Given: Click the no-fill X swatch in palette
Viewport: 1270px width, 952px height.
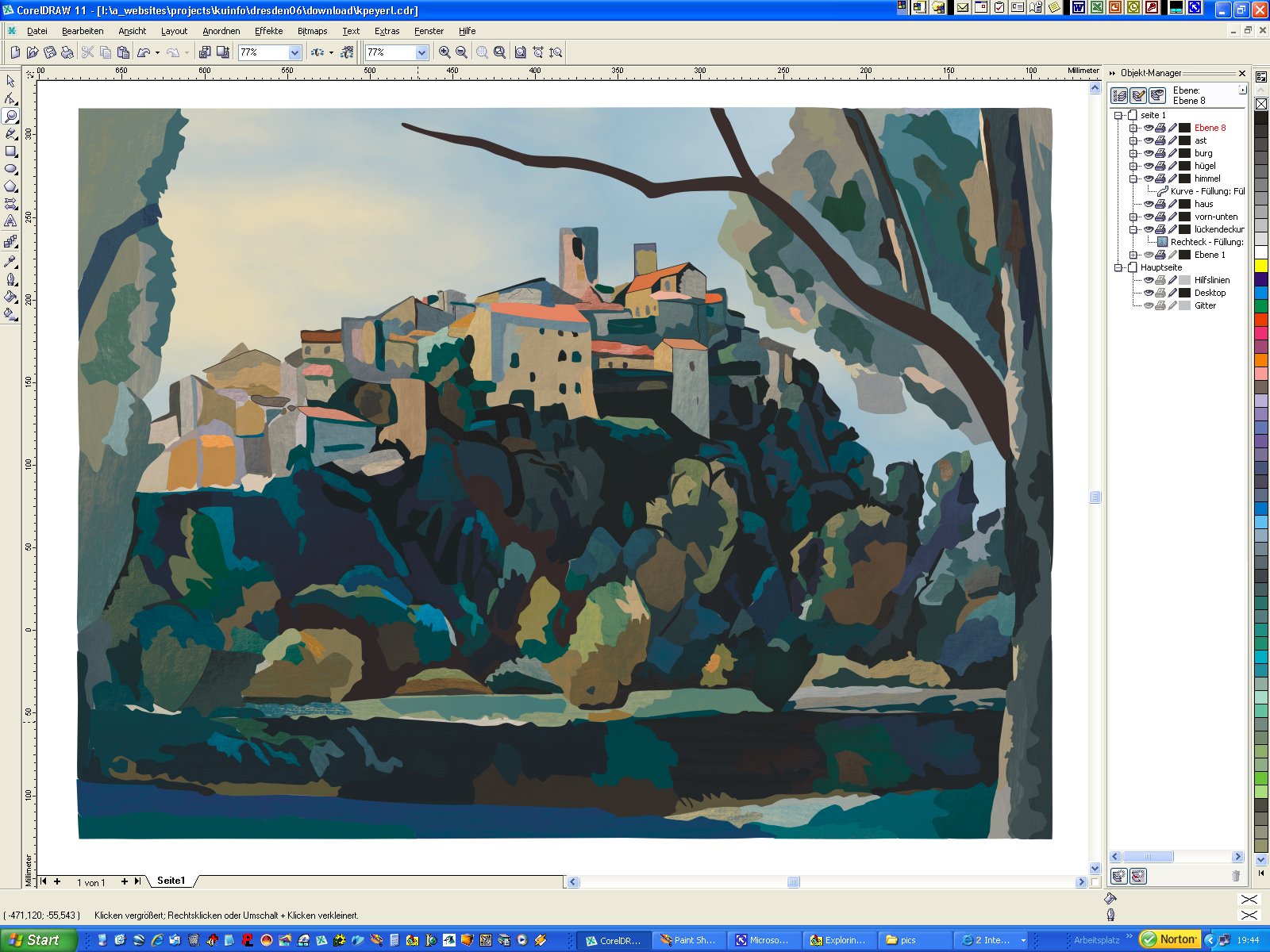Looking at the screenshot, I should tap(1261, 104).
